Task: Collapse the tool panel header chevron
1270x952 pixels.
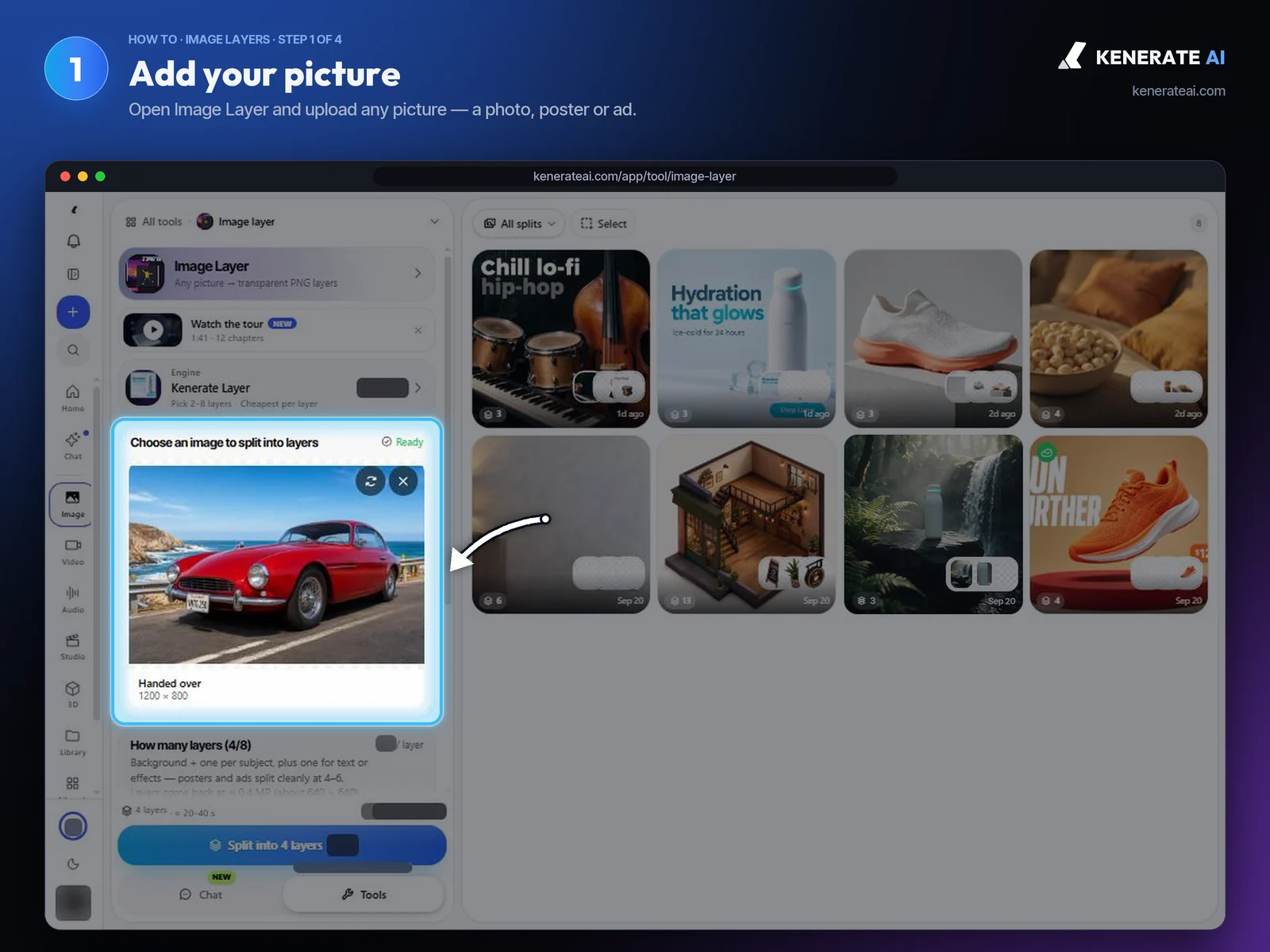Action: click(434, 221)
